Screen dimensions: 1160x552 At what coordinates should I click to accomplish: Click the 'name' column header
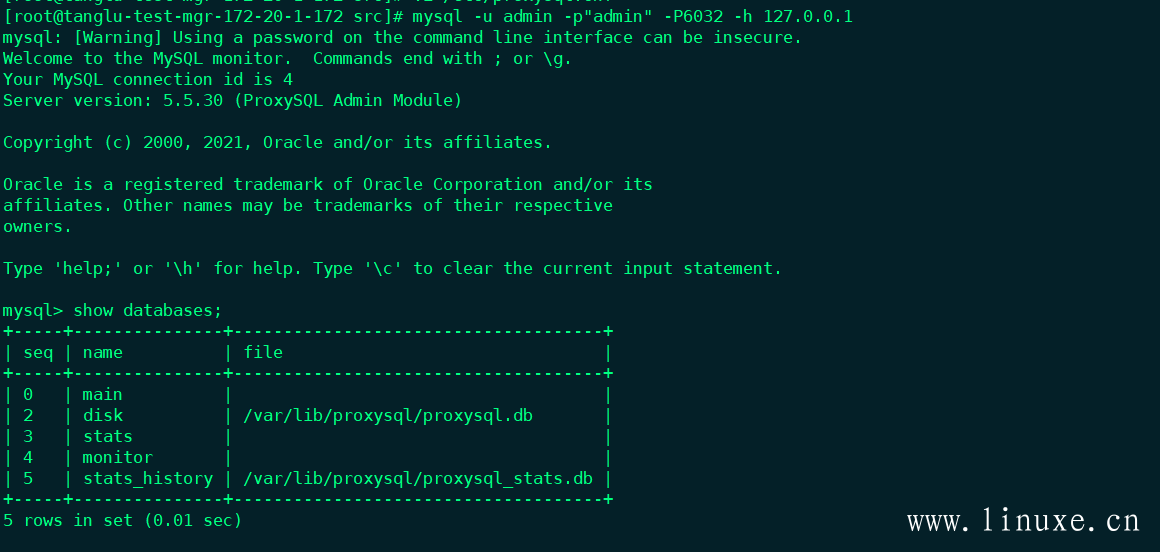102,352
